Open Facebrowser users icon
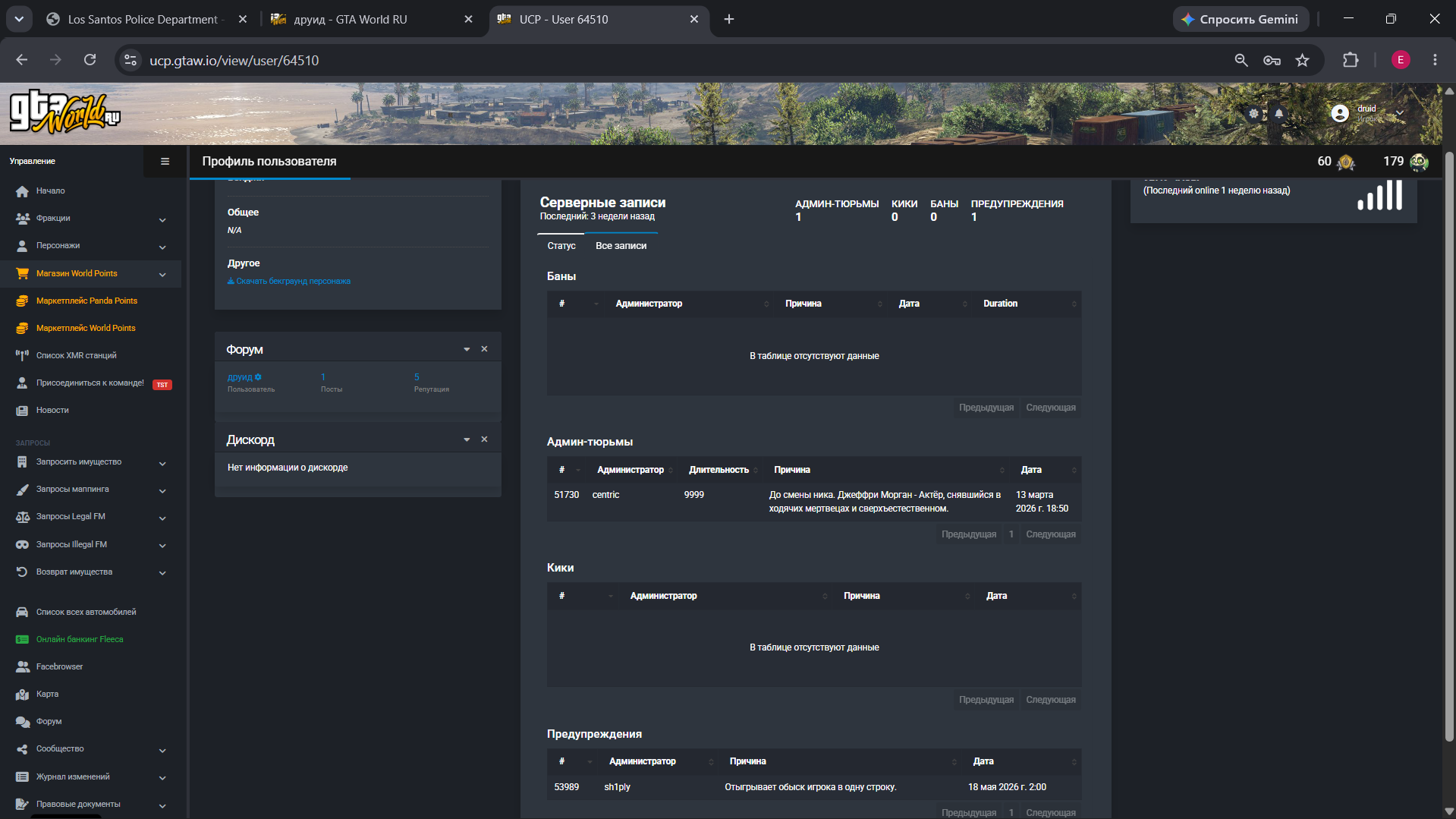 point(22,666)
